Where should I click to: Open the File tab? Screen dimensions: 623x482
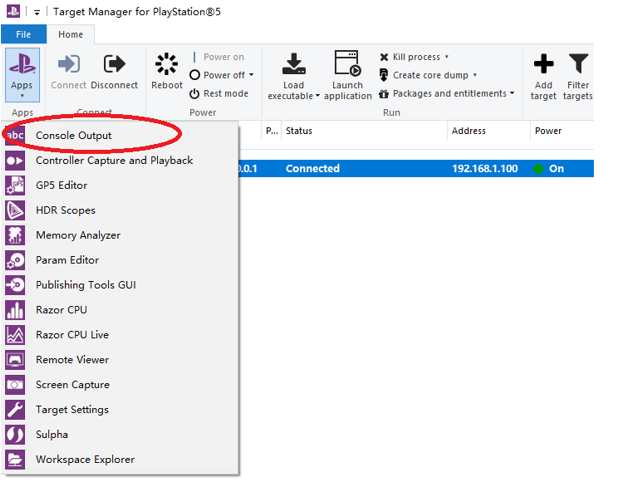(23, 34)
